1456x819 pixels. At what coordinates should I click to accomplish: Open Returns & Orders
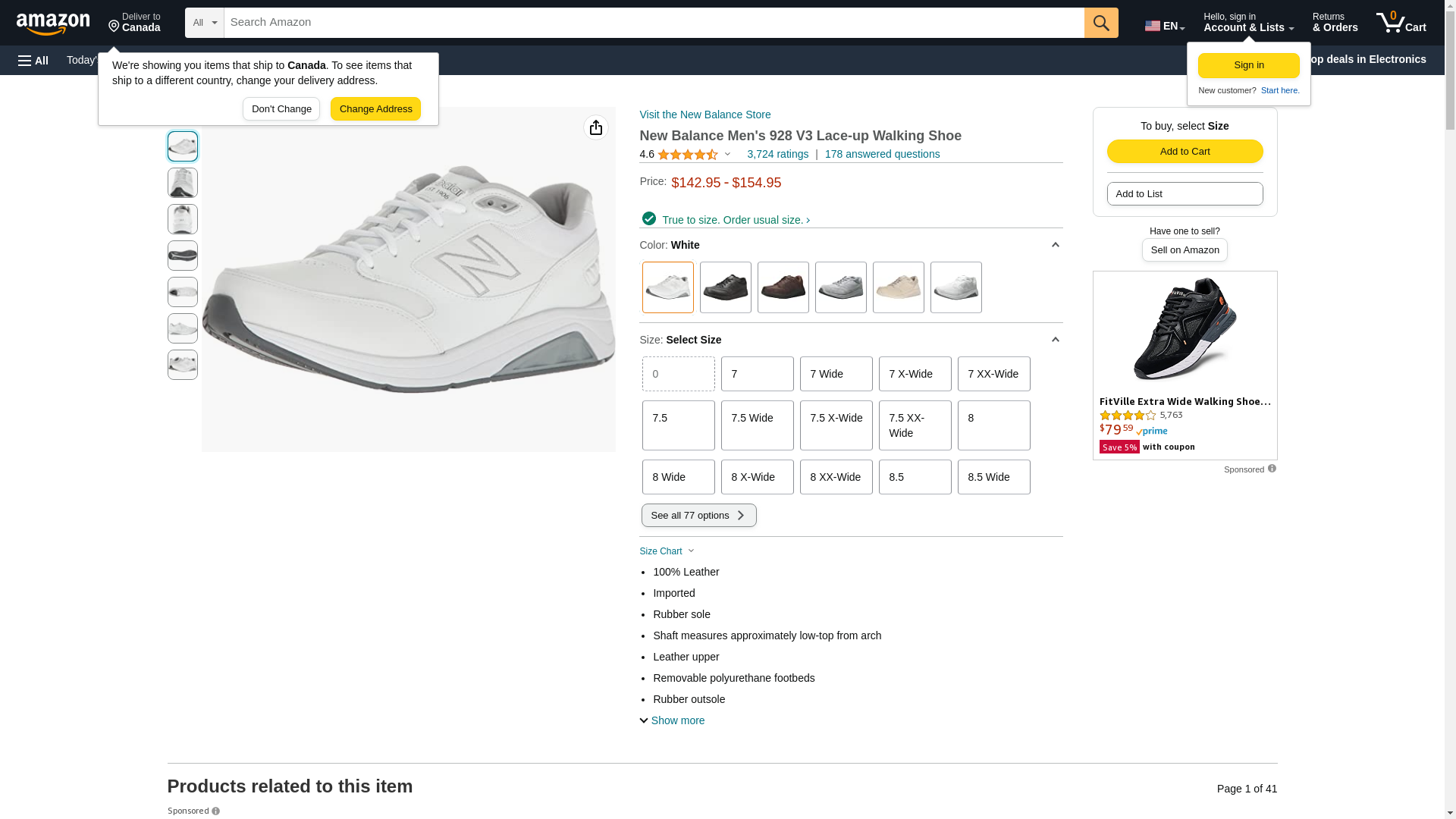1335,23
